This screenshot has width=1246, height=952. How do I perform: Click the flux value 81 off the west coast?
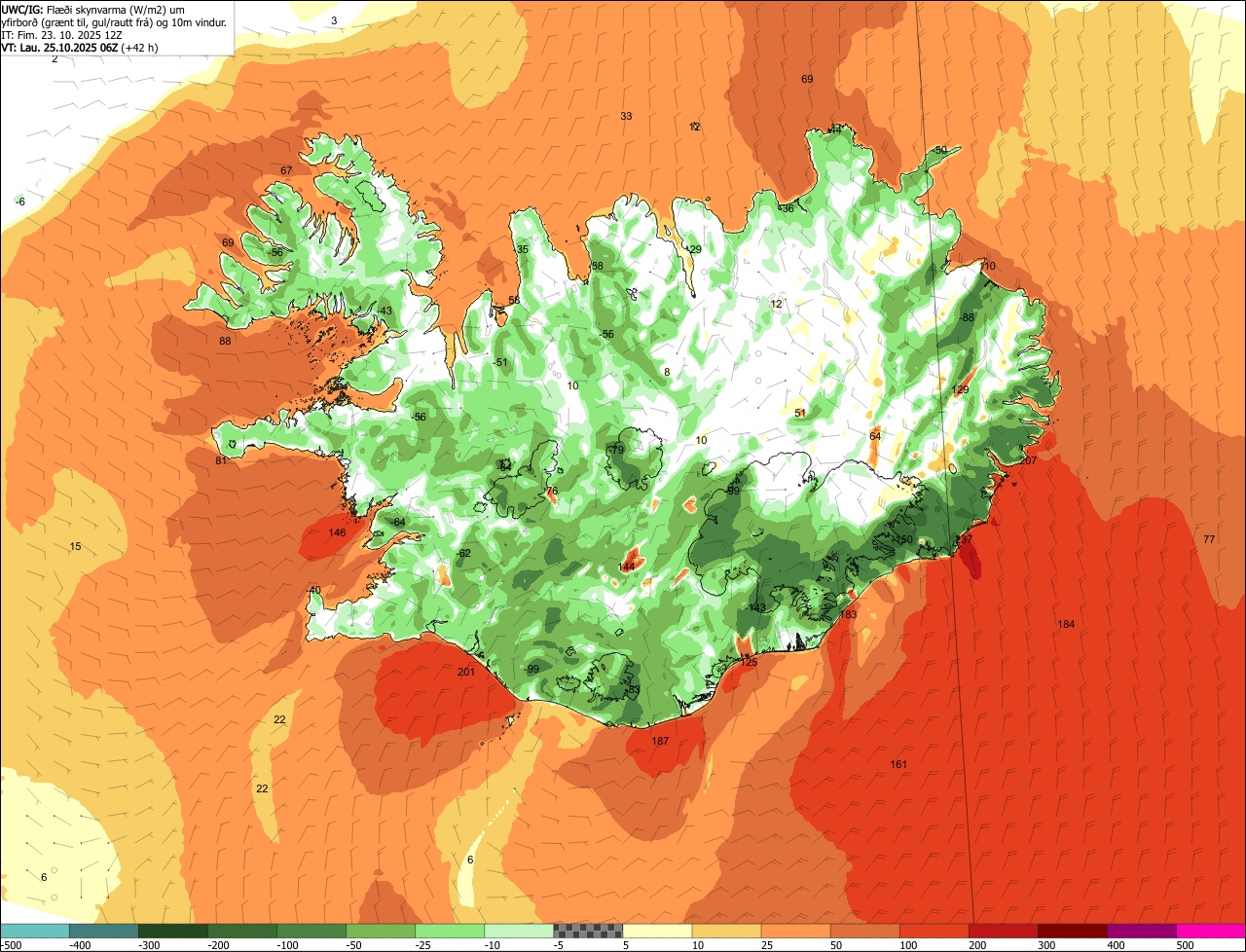(x=221, y=460)
